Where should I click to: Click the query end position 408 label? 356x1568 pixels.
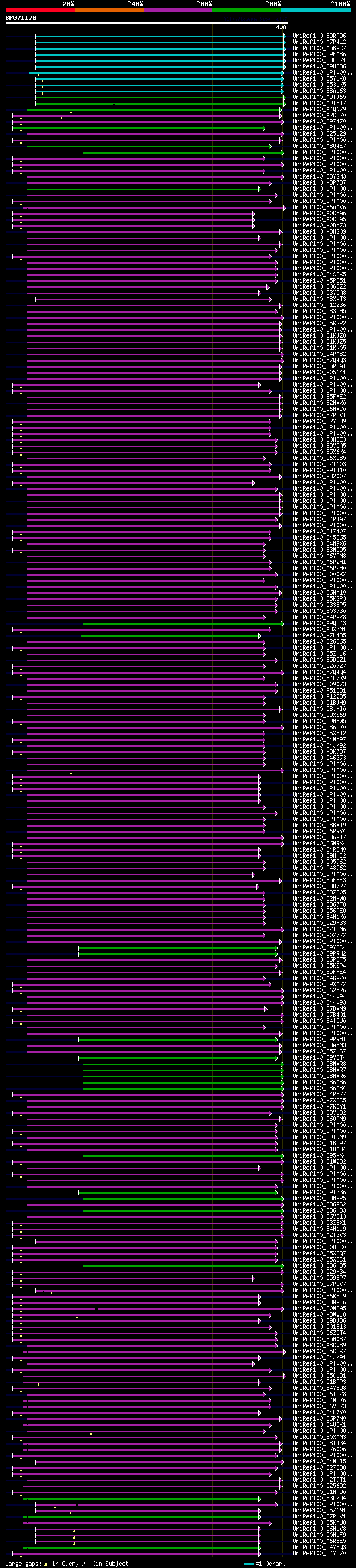tap(281, 27)
